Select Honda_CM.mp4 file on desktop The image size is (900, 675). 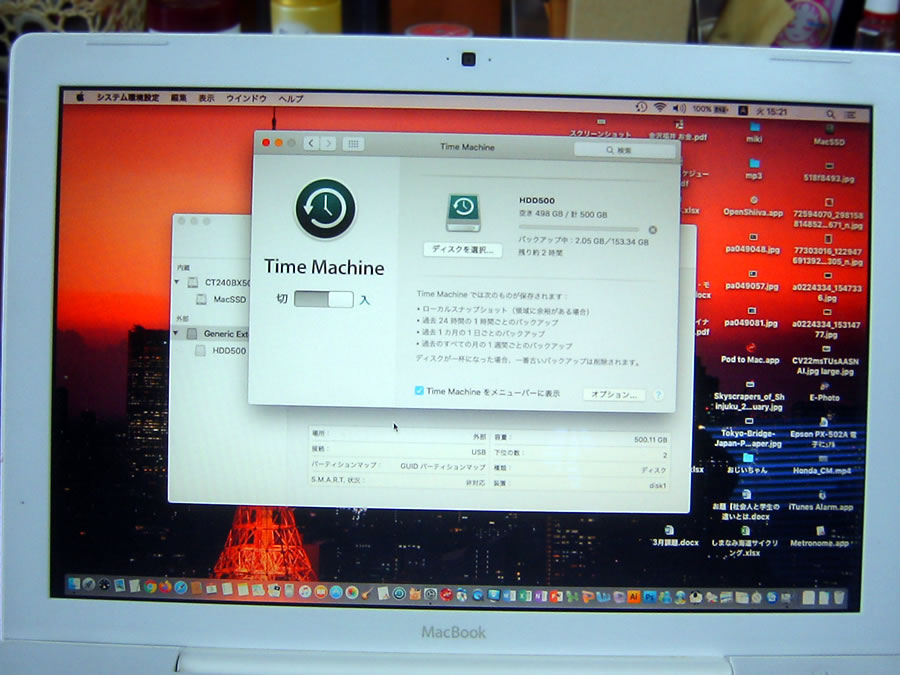point(821,465)
